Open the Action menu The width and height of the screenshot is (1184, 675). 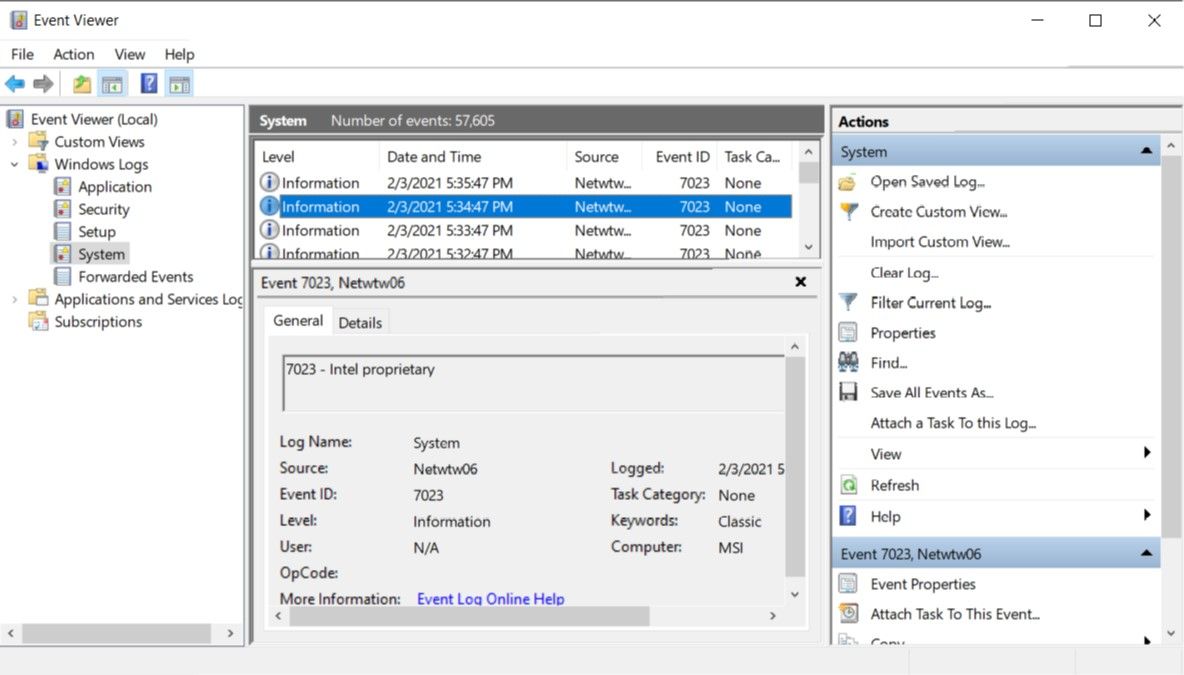pos(74,54)
